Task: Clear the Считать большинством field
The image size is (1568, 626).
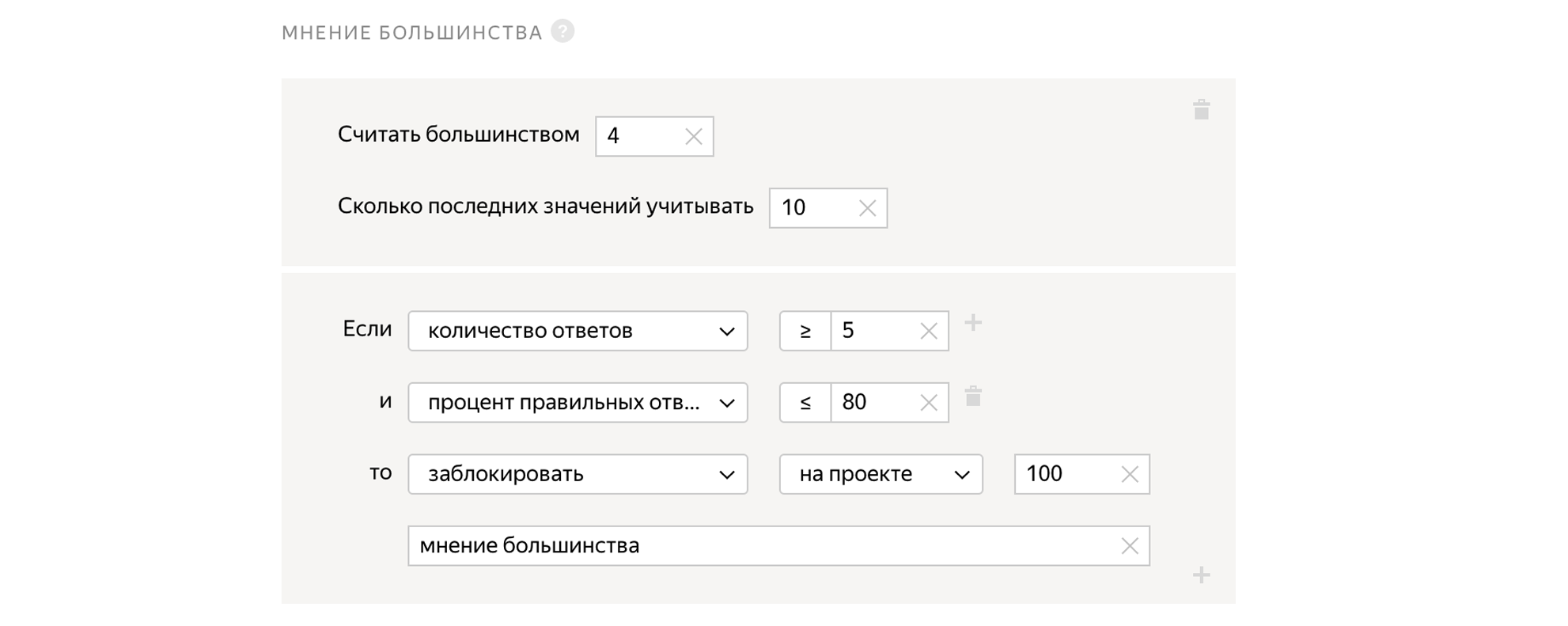Action: point(693,137)
